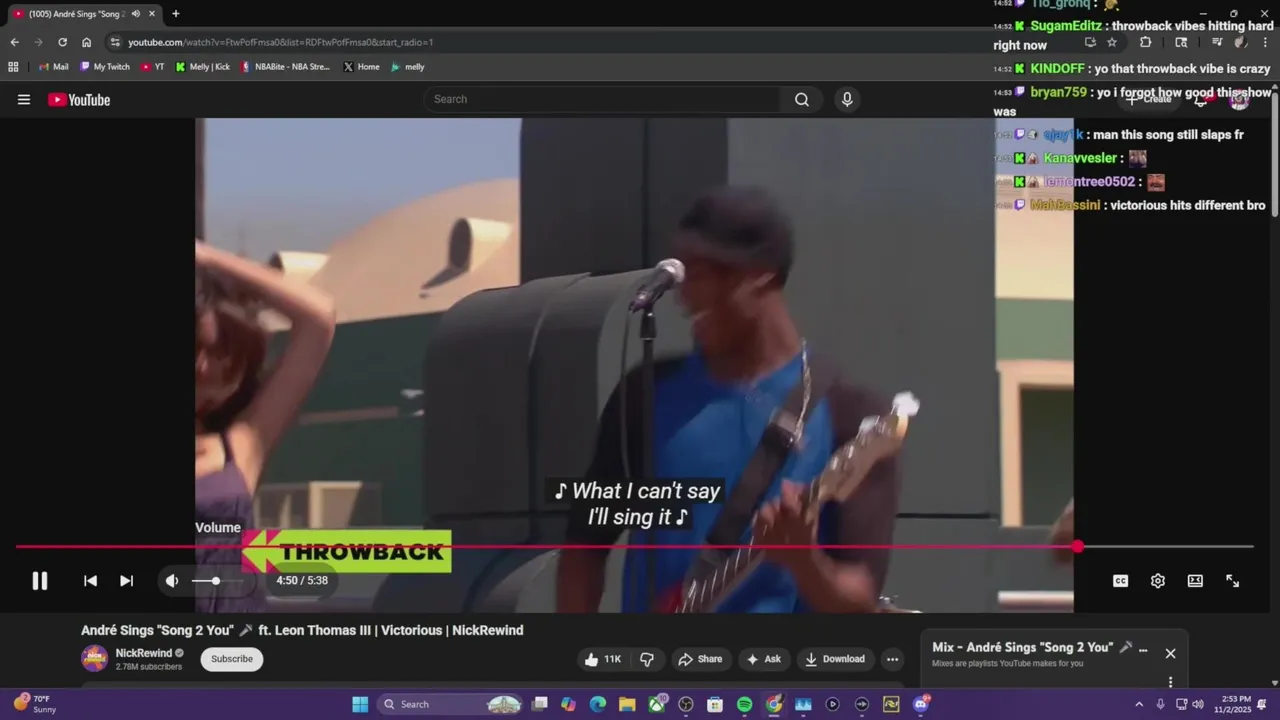The height and width of the screenshot is (720, 1280).
Task: Open OBS Studio from taskbar
Action: click(x=686, y=704)
